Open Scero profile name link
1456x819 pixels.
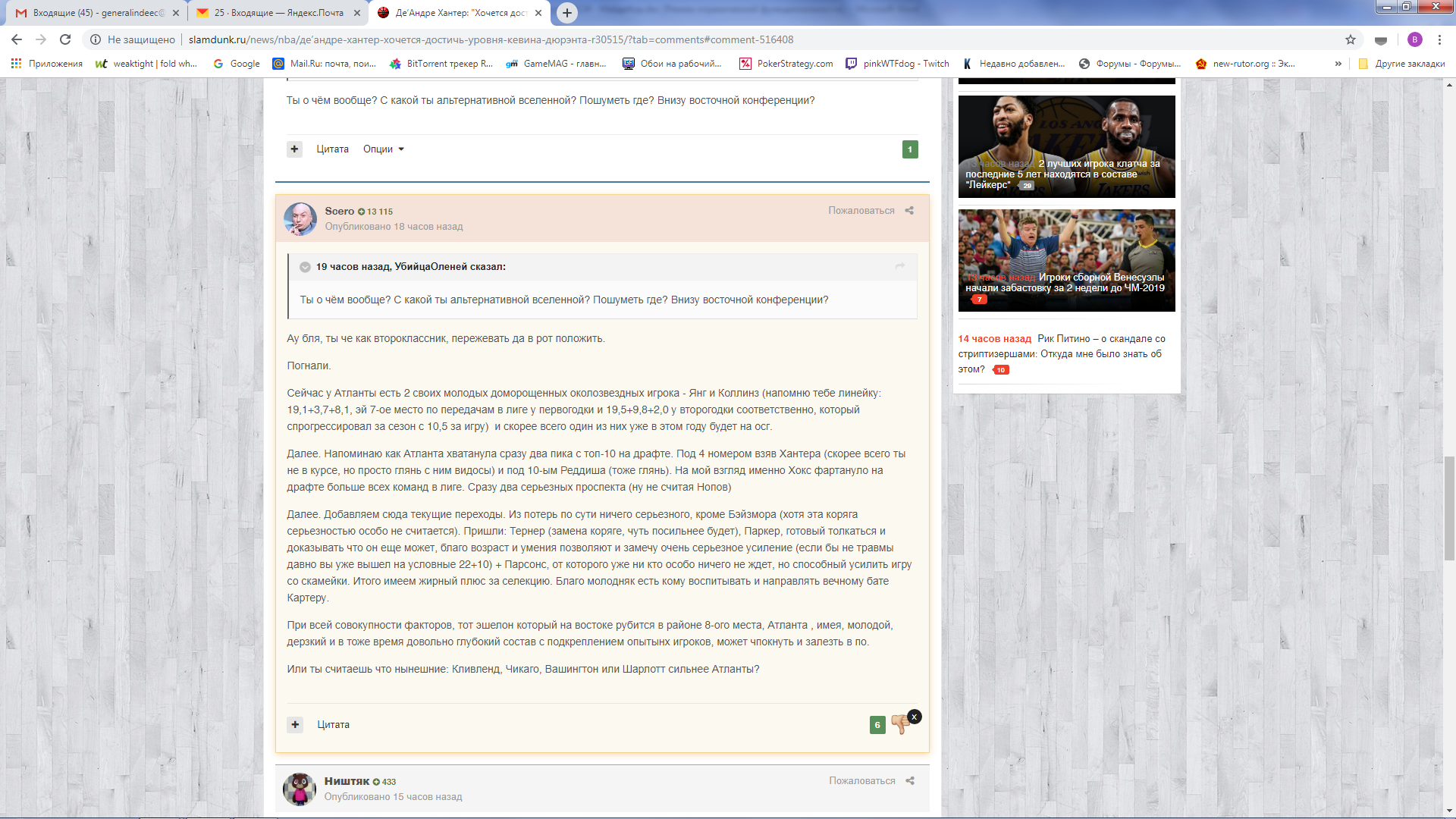[x=339, y=212]
